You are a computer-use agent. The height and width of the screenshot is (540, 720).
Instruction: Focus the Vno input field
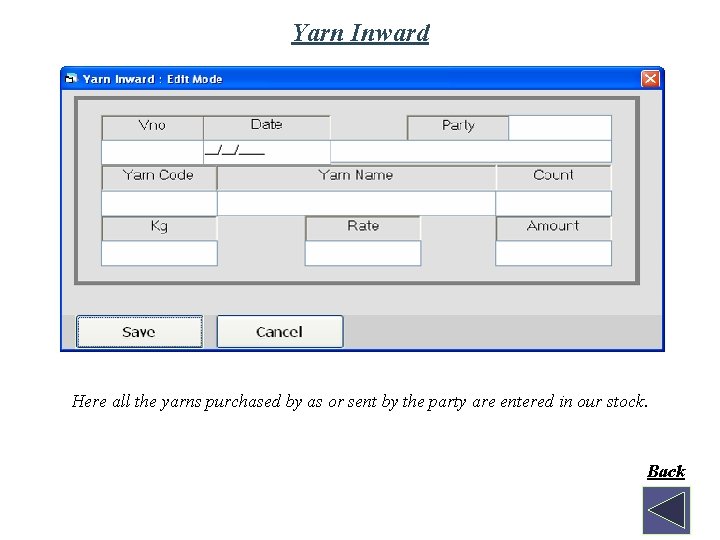152,152
